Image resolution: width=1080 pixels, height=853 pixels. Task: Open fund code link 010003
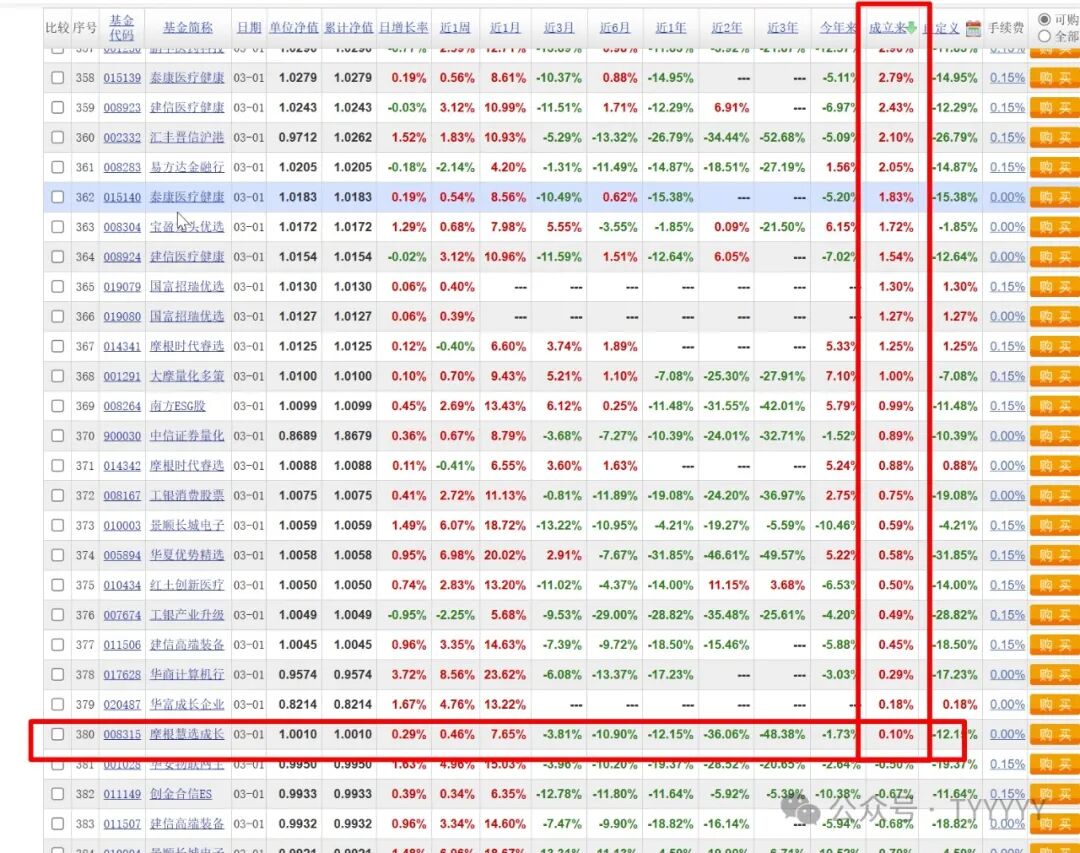pyautogui.click(x=122, y=526)
